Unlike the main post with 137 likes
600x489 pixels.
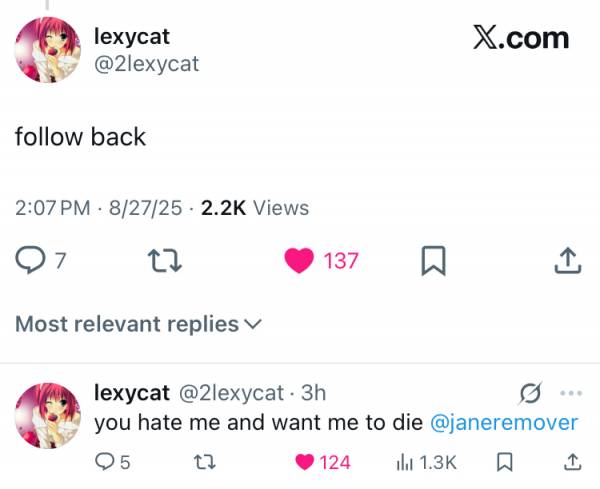299,260
